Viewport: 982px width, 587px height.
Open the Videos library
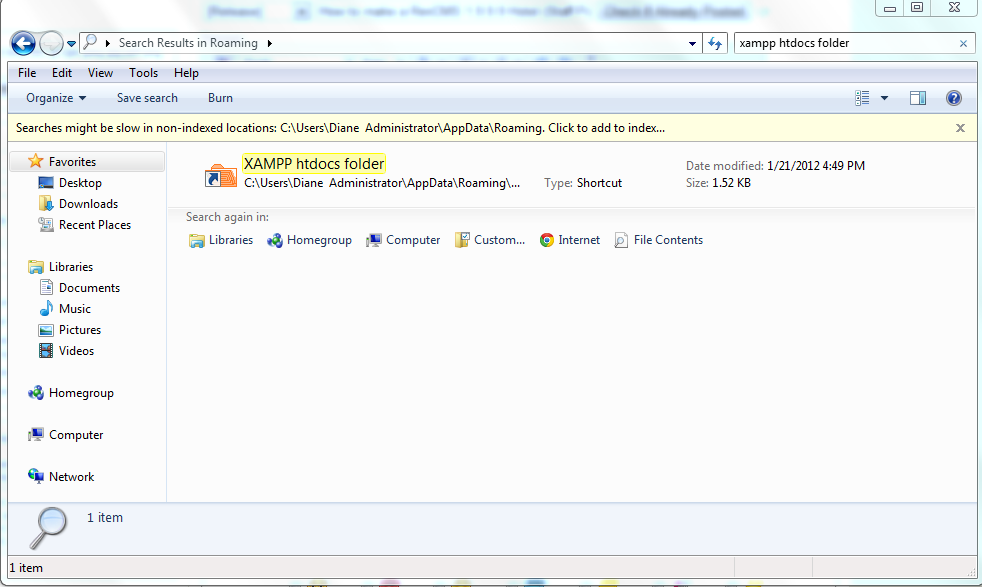coord(76,351)
